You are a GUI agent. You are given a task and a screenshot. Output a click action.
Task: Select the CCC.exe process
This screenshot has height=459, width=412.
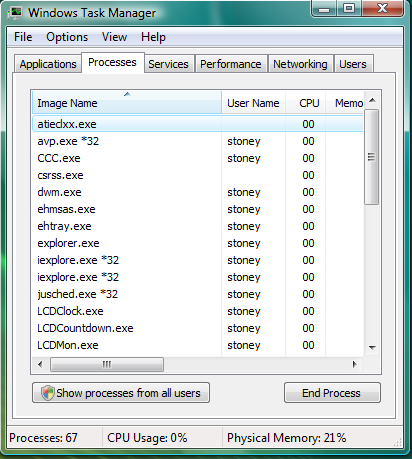click(198, 158)
